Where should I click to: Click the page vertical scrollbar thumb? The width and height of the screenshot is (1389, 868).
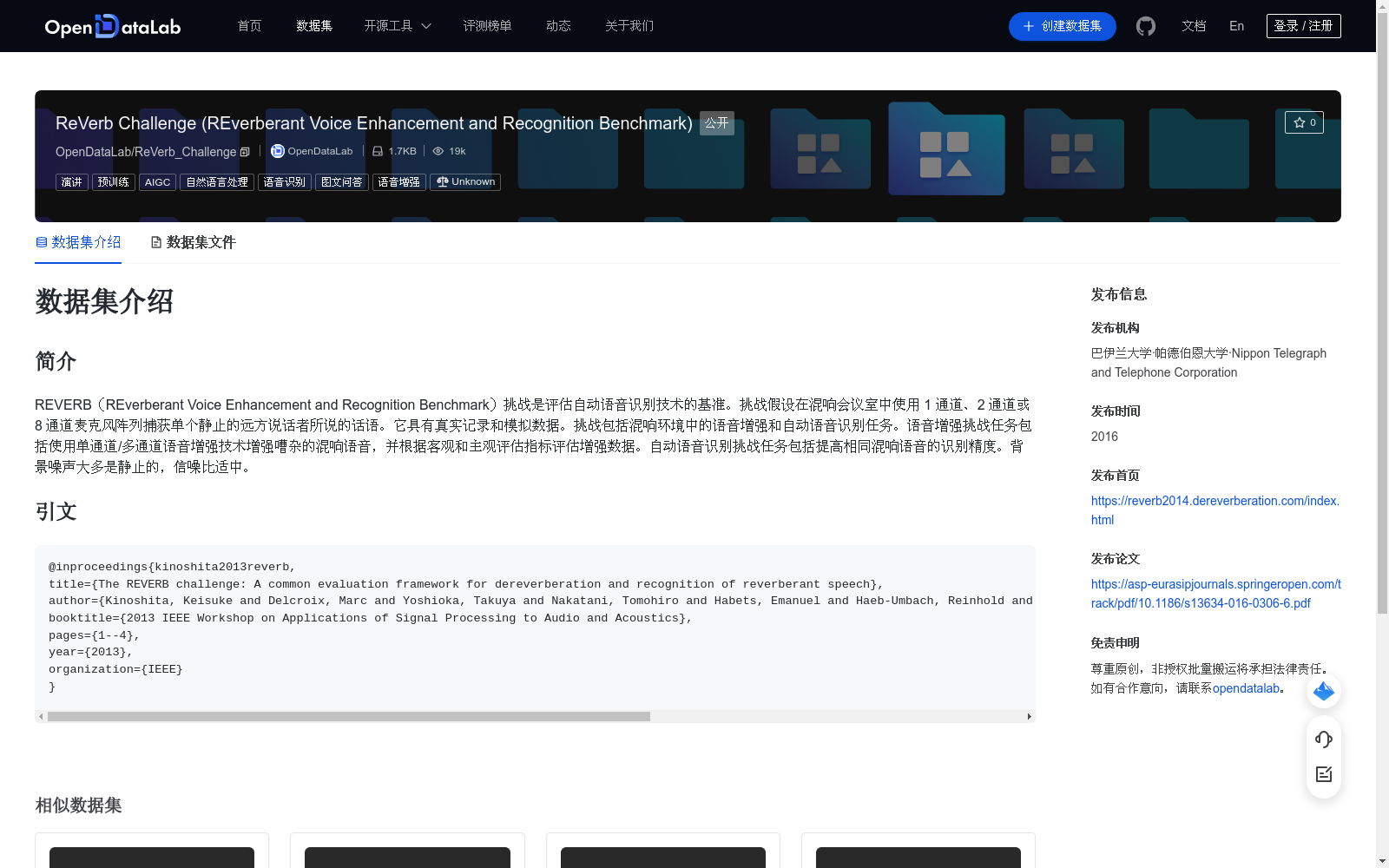1382,314
